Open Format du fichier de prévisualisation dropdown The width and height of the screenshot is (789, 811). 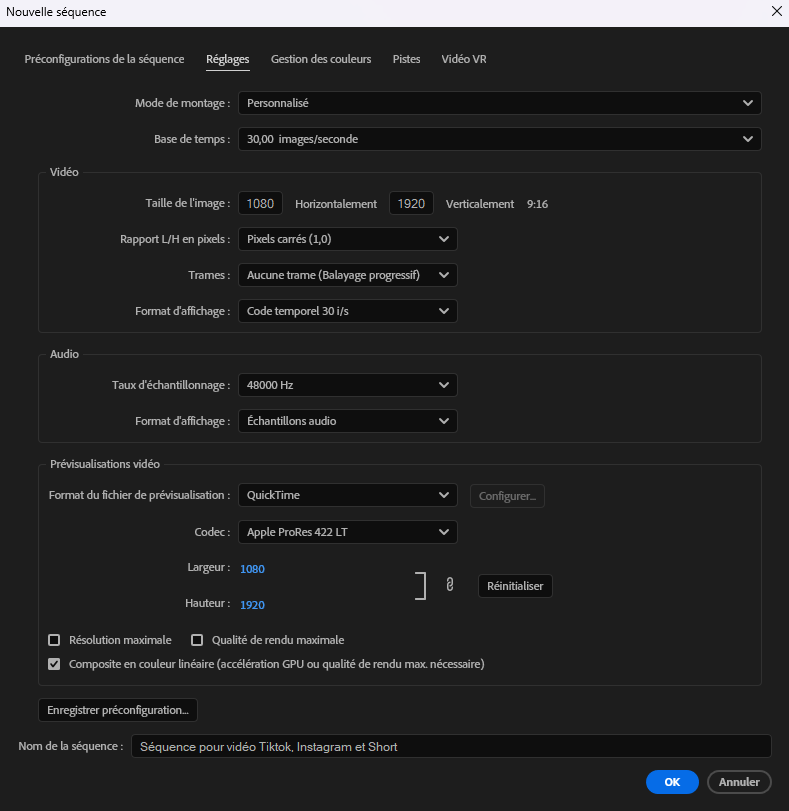point(348,495)
